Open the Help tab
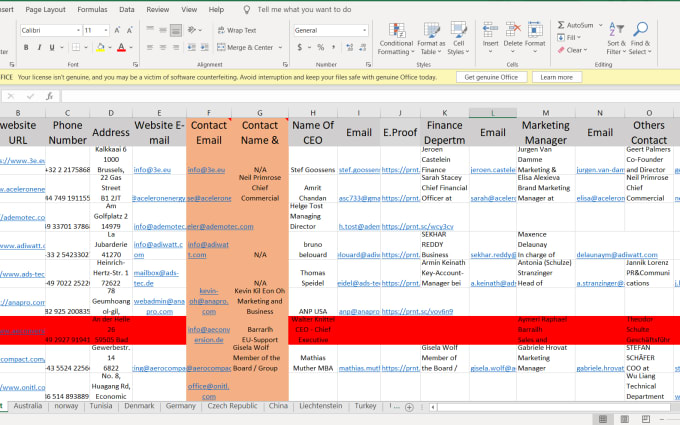Screen dimensions: 680x425 tap(216, 9)
